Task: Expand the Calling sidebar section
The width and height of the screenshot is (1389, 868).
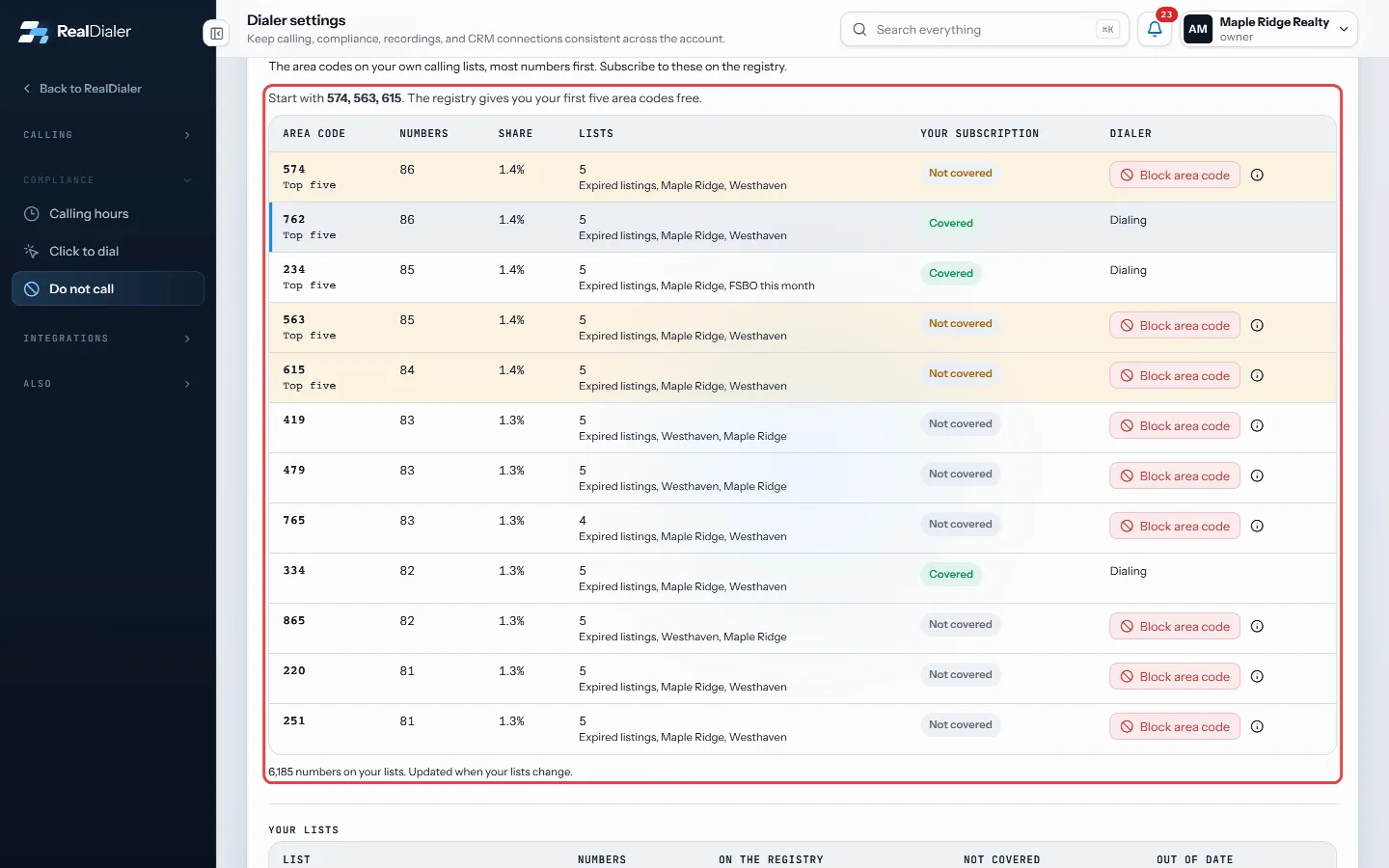Action: [108, 135]
